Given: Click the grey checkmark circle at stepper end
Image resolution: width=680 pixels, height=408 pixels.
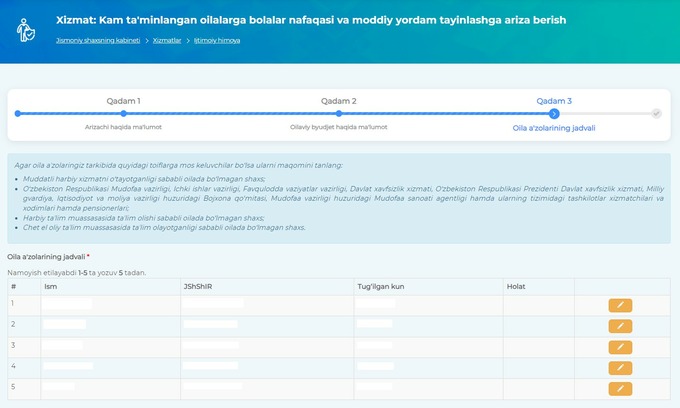Looking at the screenshot, I should point(656,114).
